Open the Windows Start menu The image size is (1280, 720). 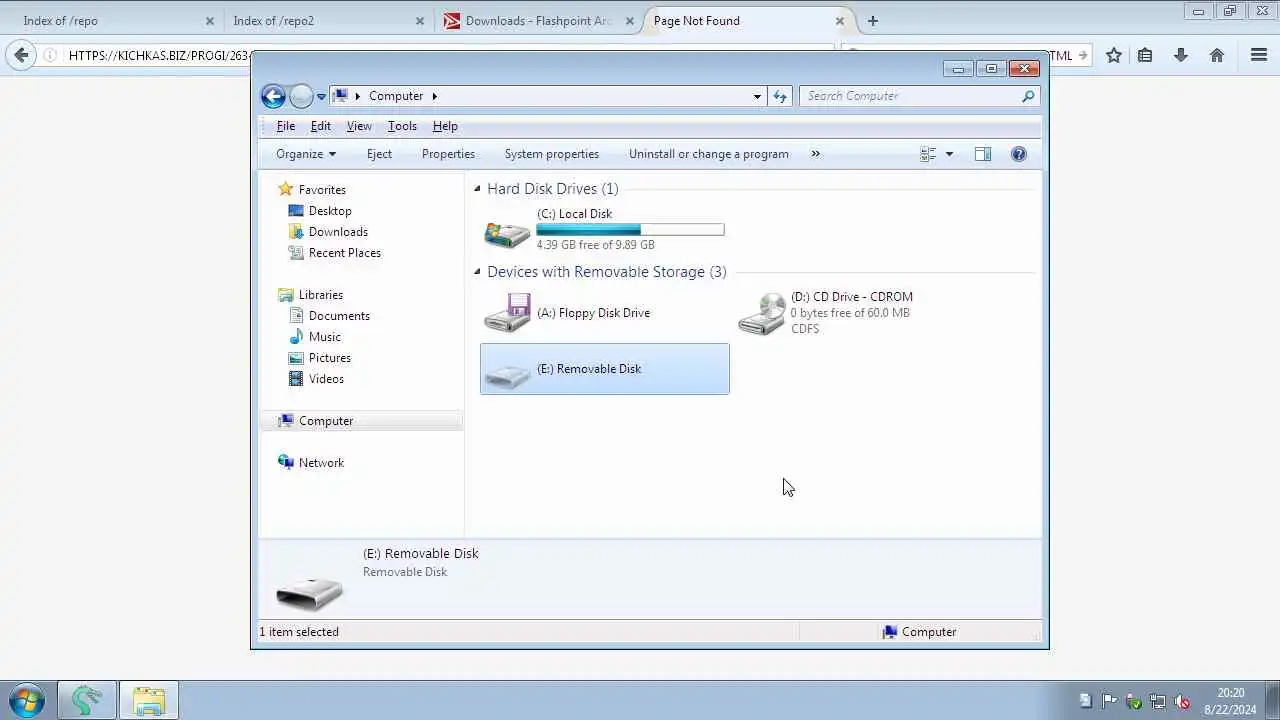tap(27, 700)
